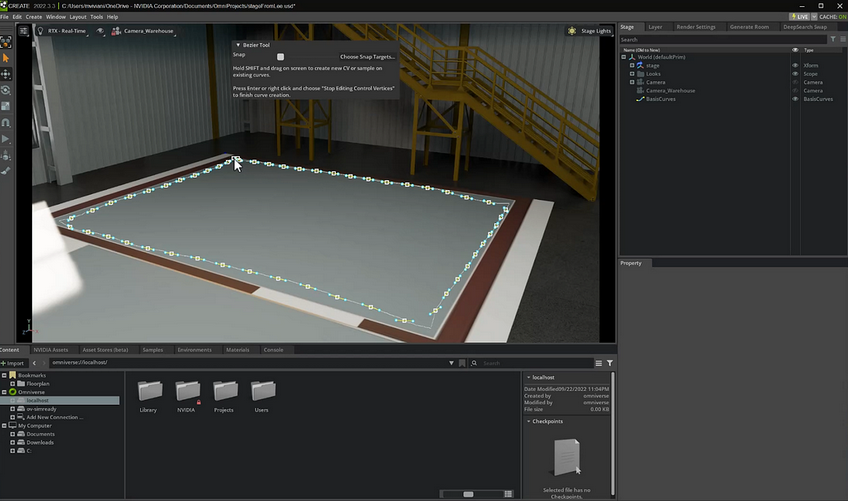Switch to the Asset Stores (beta) tab
Image resolution: width=848 pixels, height=501 pixels.
(x=105, y=350)
